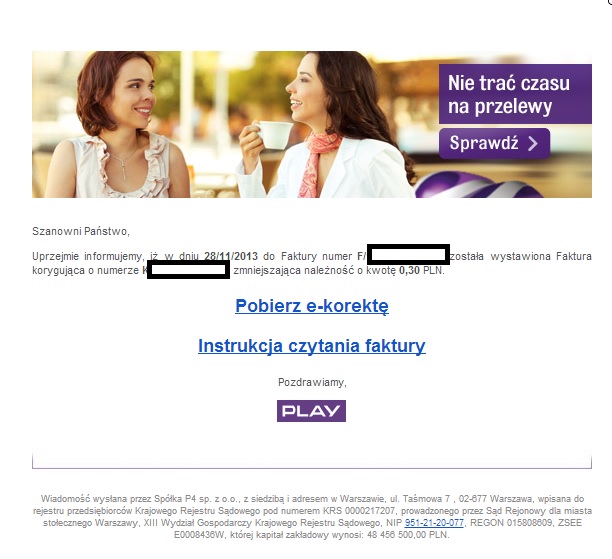This screenshot has width=612, height=559.
Task: Click the white coffee cup in banner
Action: (274, 135)
